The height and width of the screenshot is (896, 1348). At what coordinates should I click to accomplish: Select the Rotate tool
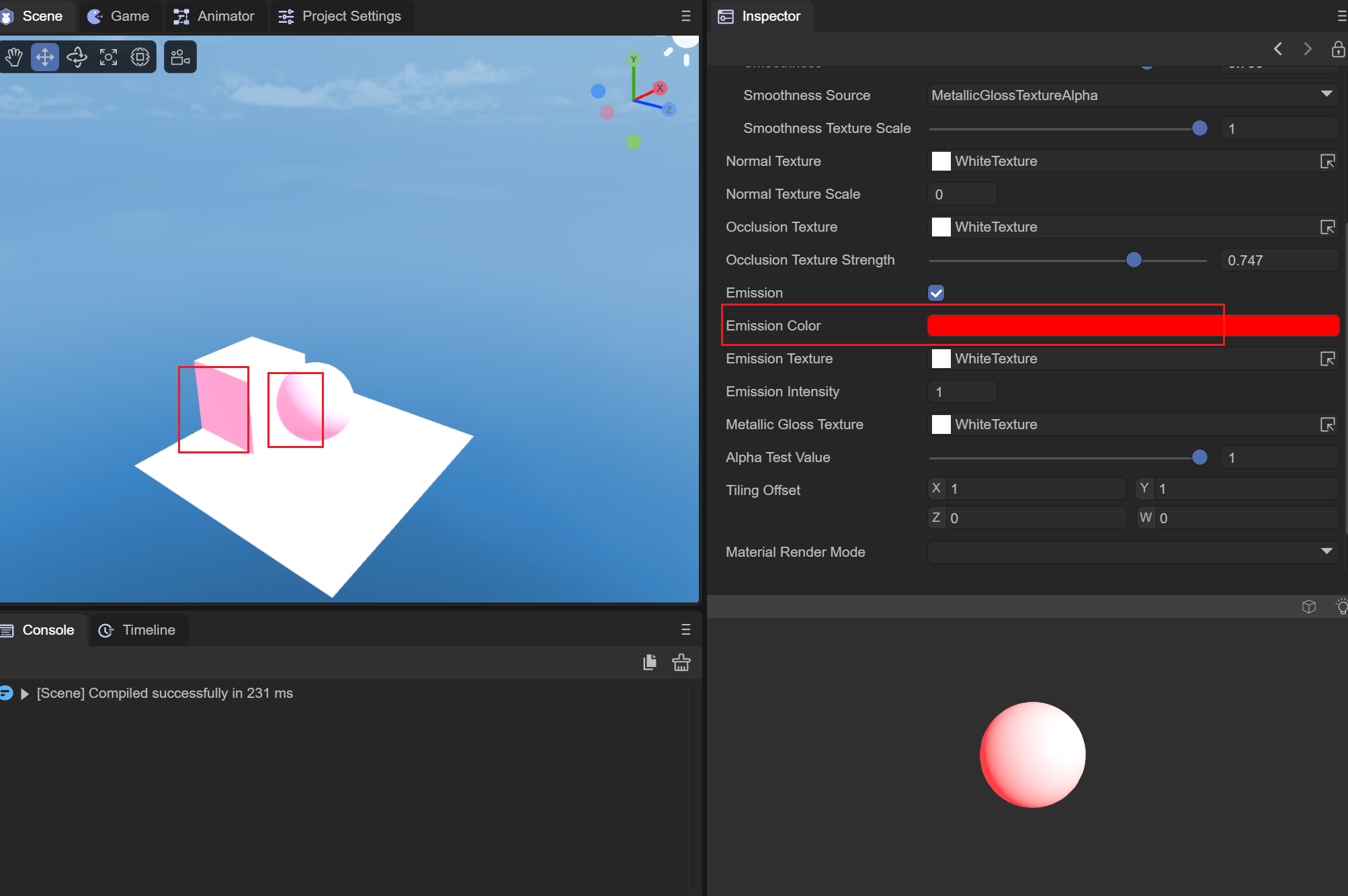[77, 57]
